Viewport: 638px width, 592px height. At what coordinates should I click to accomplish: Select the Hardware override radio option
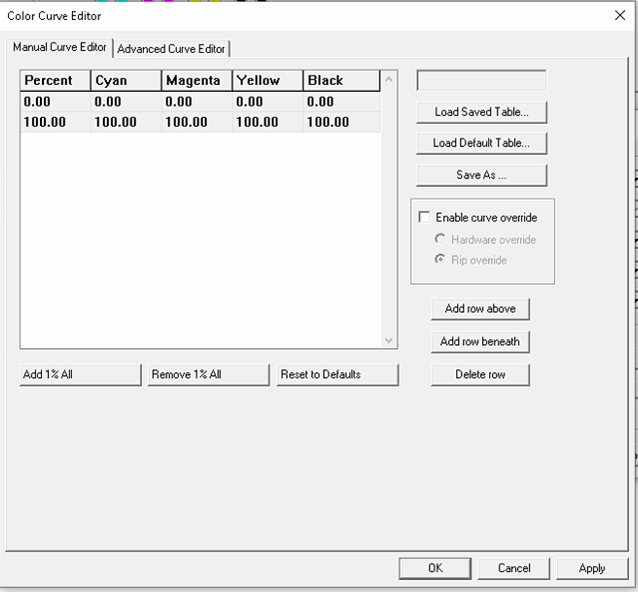pyautogui.click(x=440, y=239)
